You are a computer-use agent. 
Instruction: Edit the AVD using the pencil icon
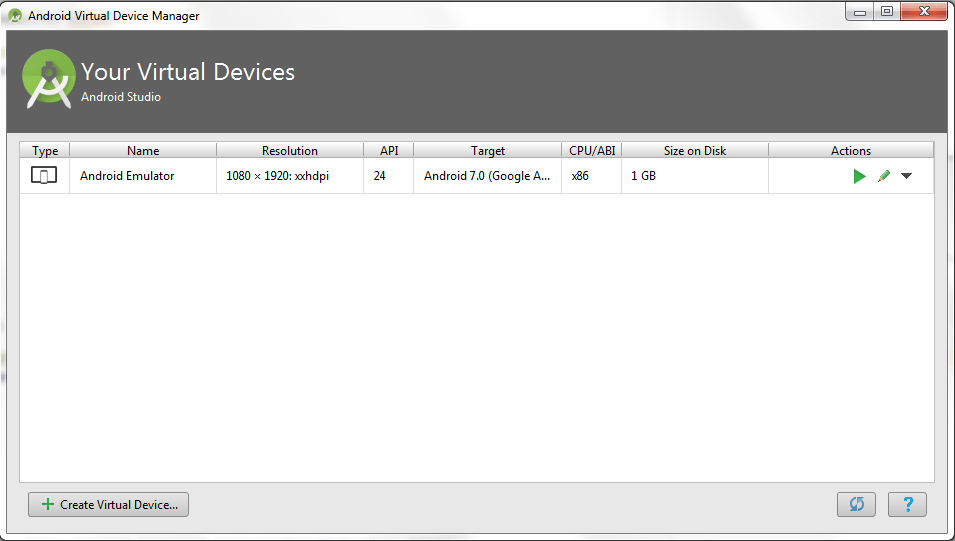[884, 176]
